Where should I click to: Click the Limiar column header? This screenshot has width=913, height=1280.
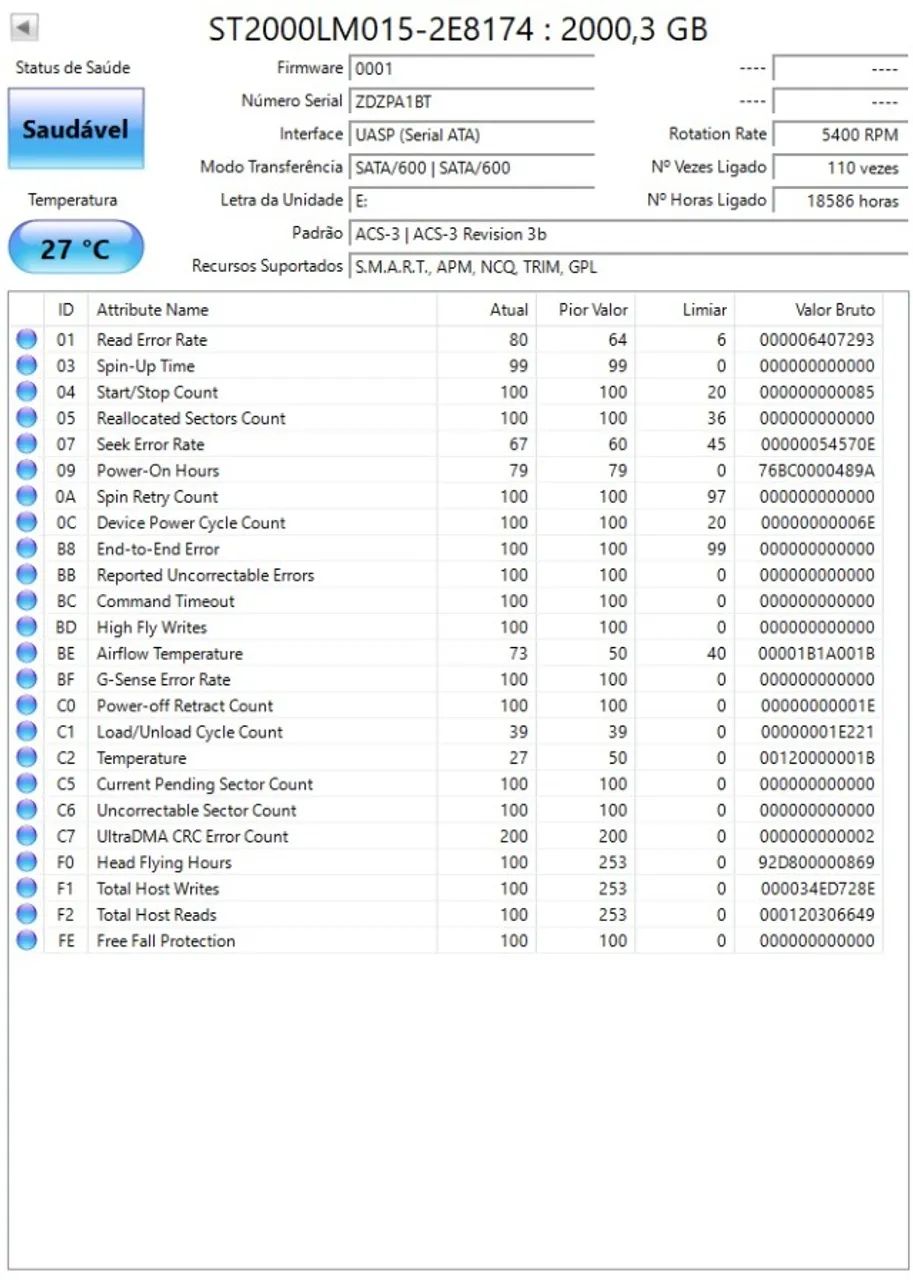pyautogui.click(x=685, y=310)
